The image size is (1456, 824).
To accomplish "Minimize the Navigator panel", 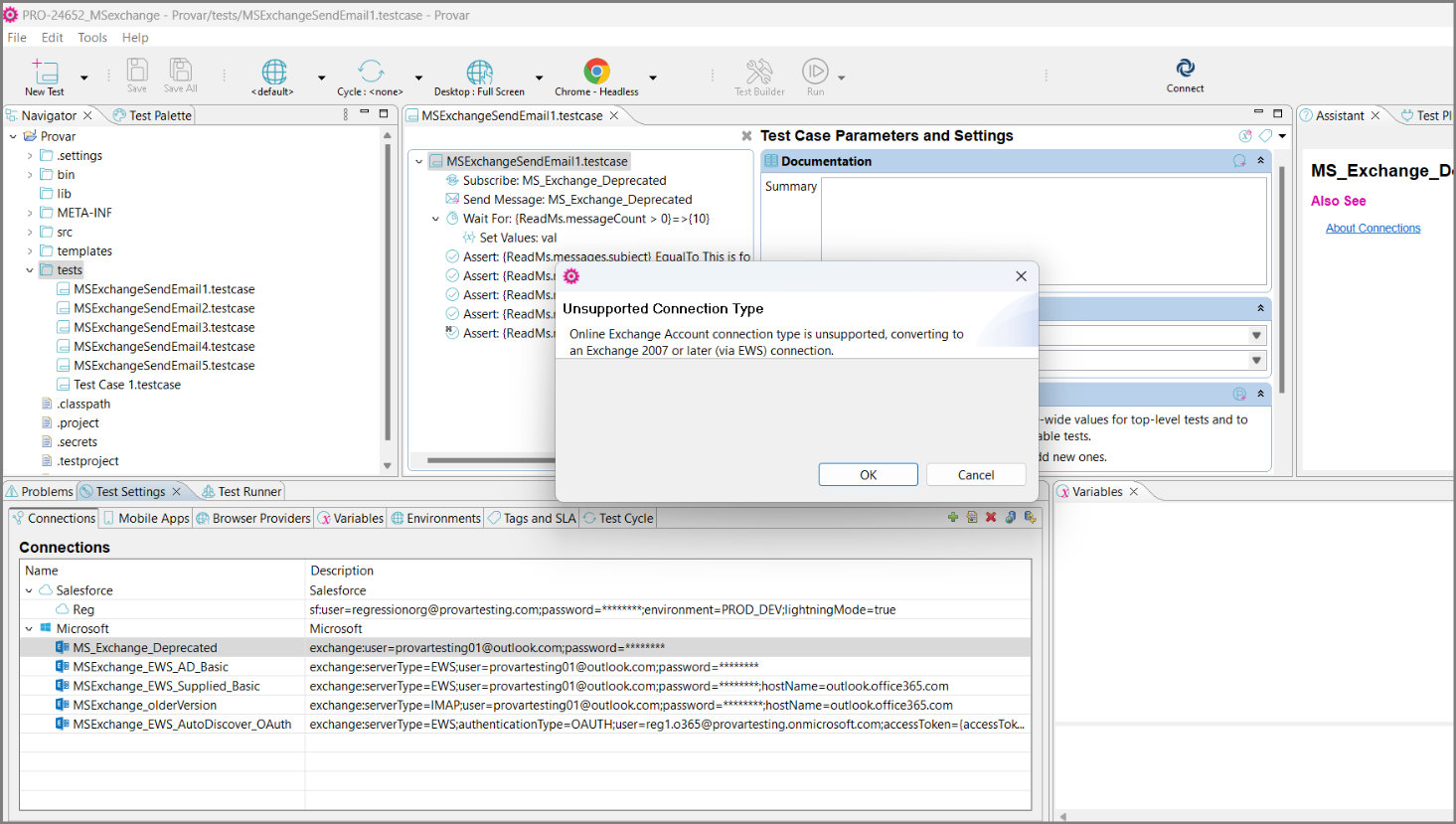I will [365, 113].
